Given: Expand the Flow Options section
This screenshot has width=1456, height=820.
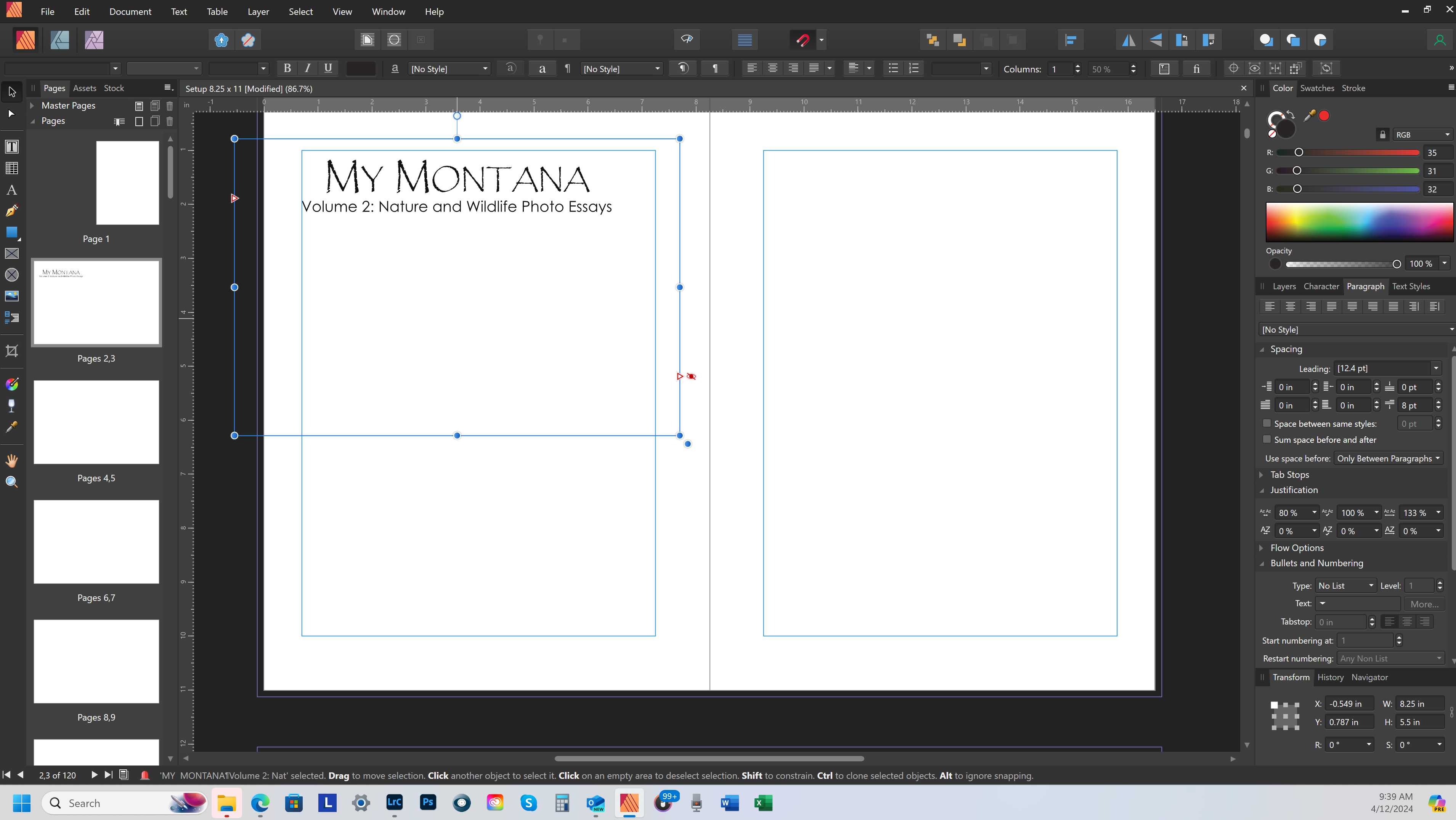Looking at the screenshot, I should pyautogui.click(x=1262, y=547).
